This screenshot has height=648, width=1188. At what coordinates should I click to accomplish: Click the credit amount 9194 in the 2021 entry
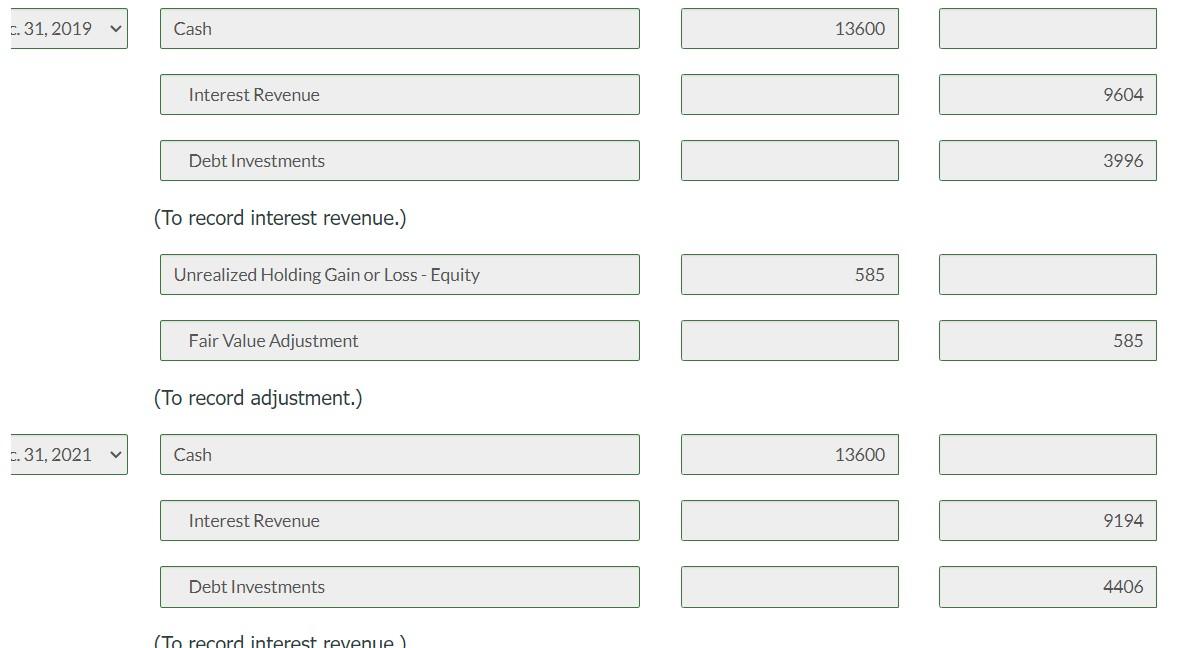[1047, 520]
